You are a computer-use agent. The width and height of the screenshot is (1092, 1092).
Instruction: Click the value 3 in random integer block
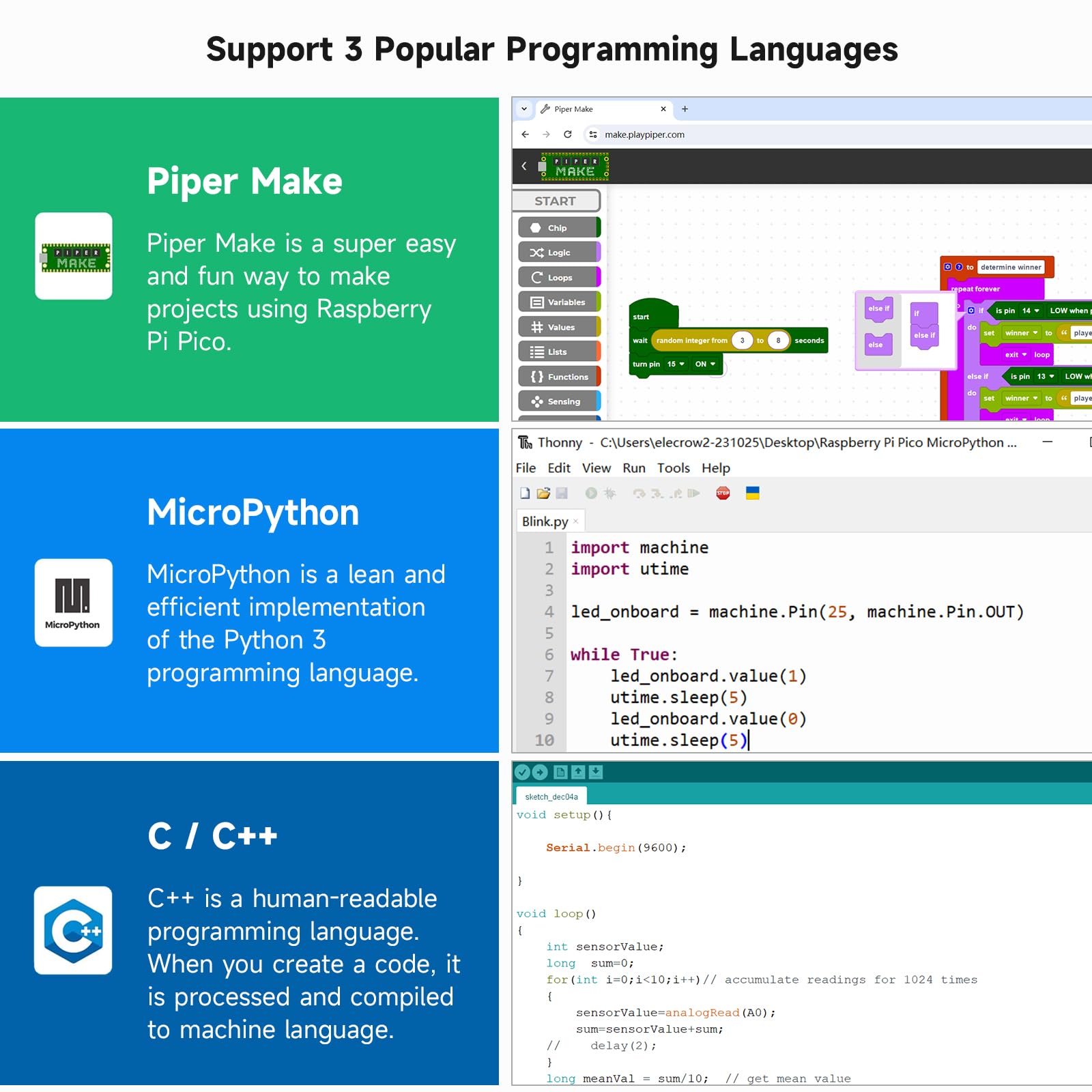click(x=742, y=341)
